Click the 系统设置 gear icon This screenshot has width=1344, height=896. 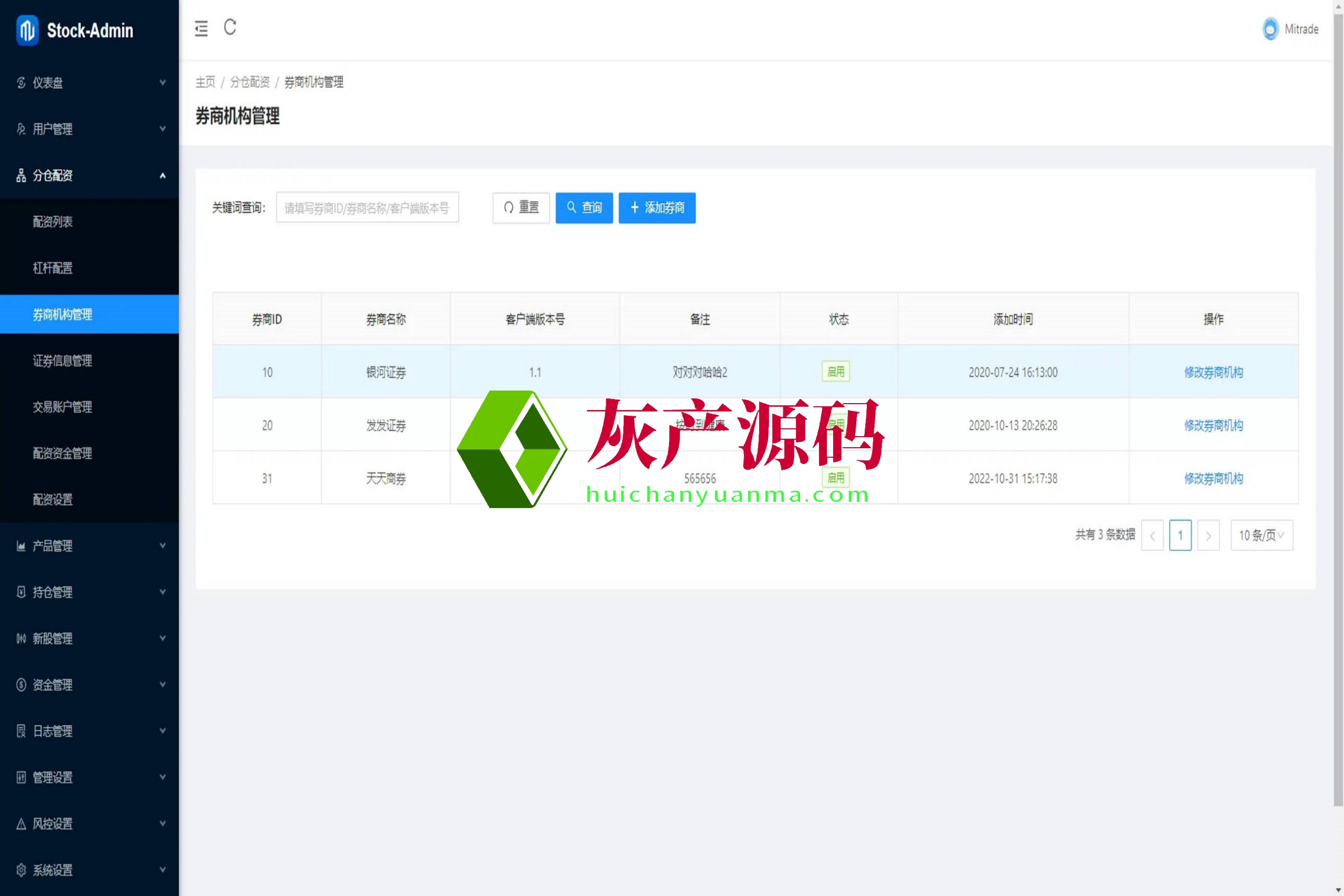point(21,870)
